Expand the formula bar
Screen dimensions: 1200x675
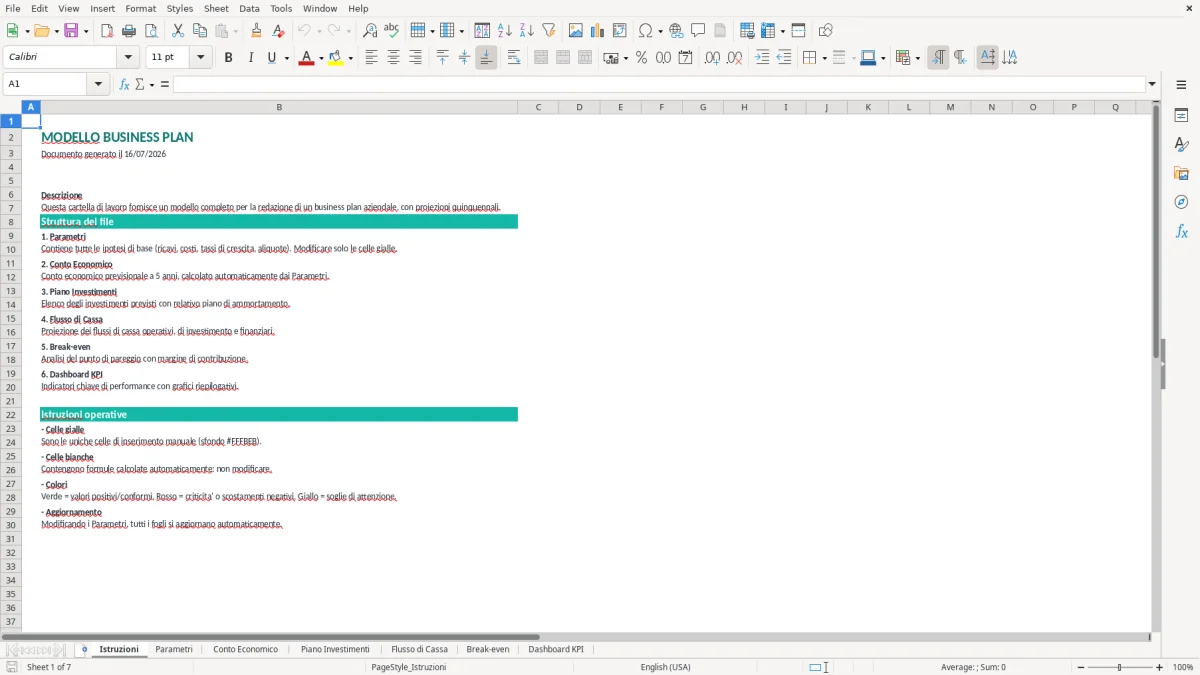coord(1152,84)
